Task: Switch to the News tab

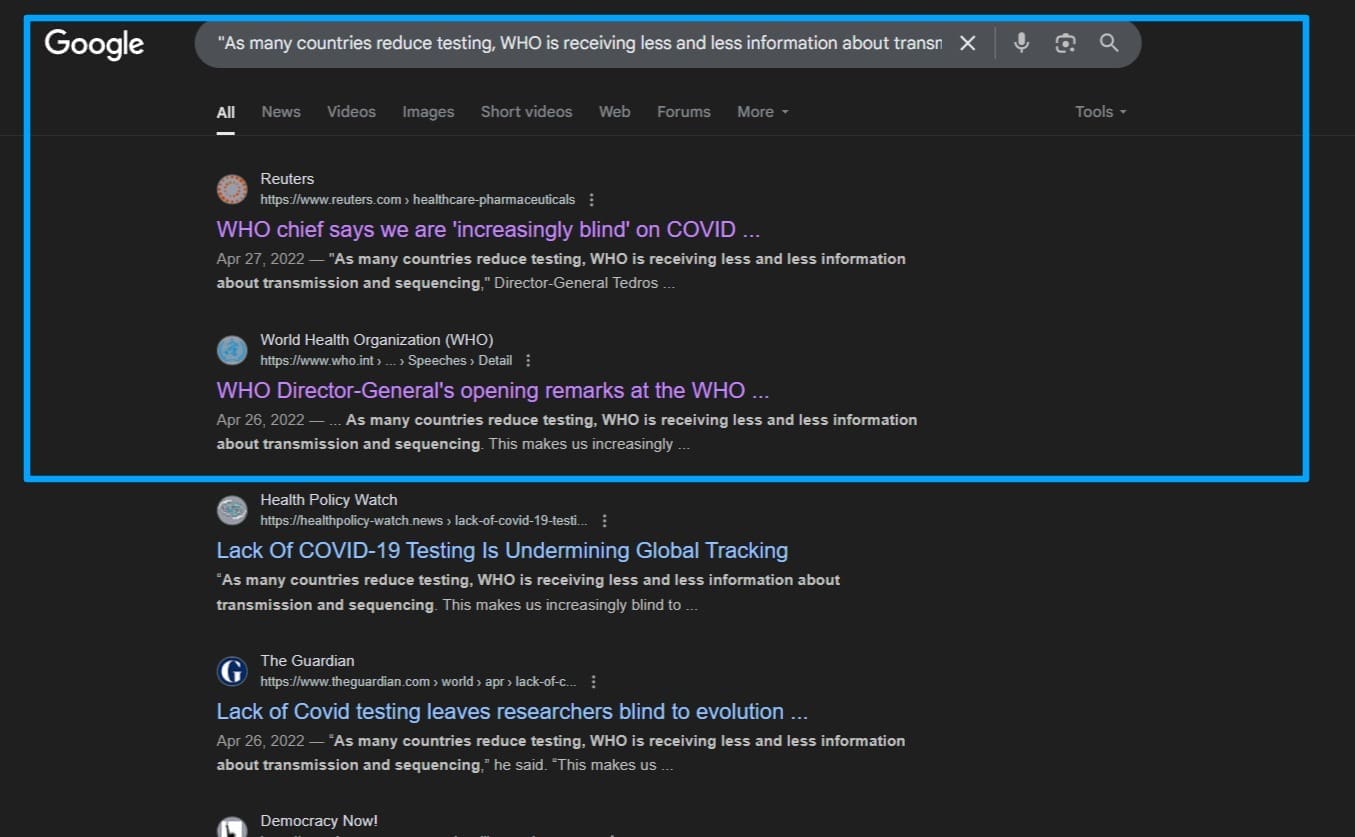Action: [281, 112]
